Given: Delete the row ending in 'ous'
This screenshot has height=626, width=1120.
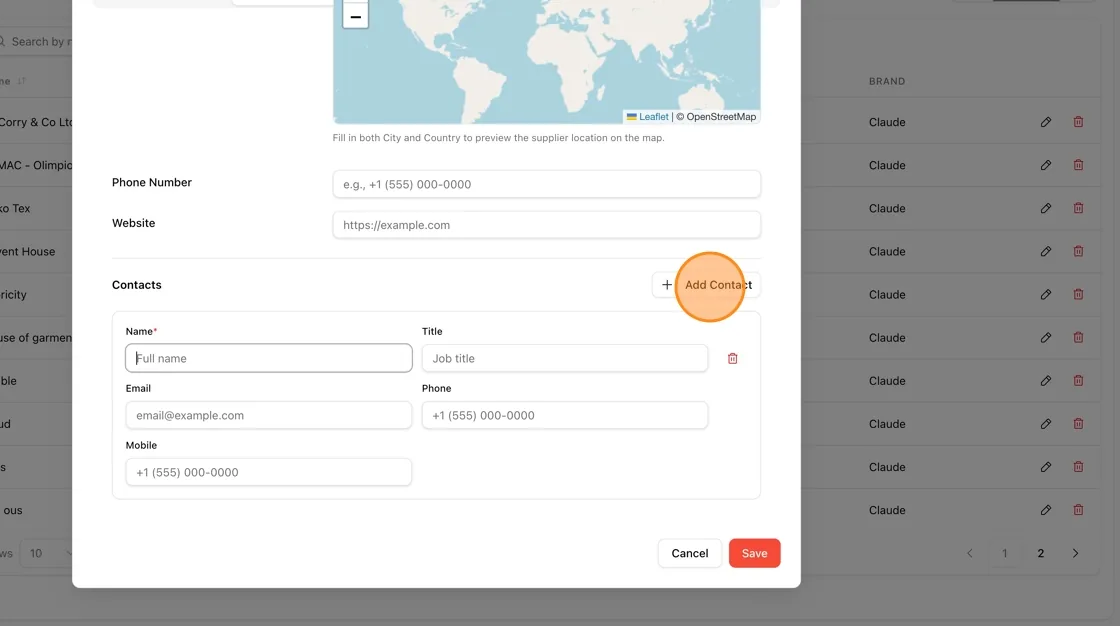Looking at the screenshot, I should 1079,510.
